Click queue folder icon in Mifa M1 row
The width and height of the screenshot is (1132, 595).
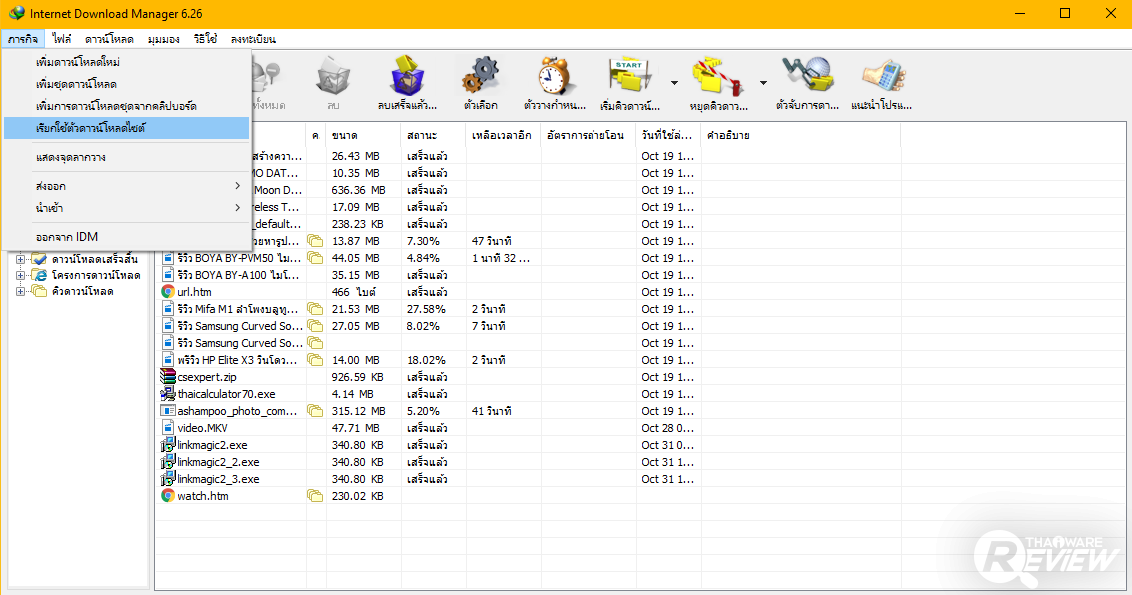315,309
